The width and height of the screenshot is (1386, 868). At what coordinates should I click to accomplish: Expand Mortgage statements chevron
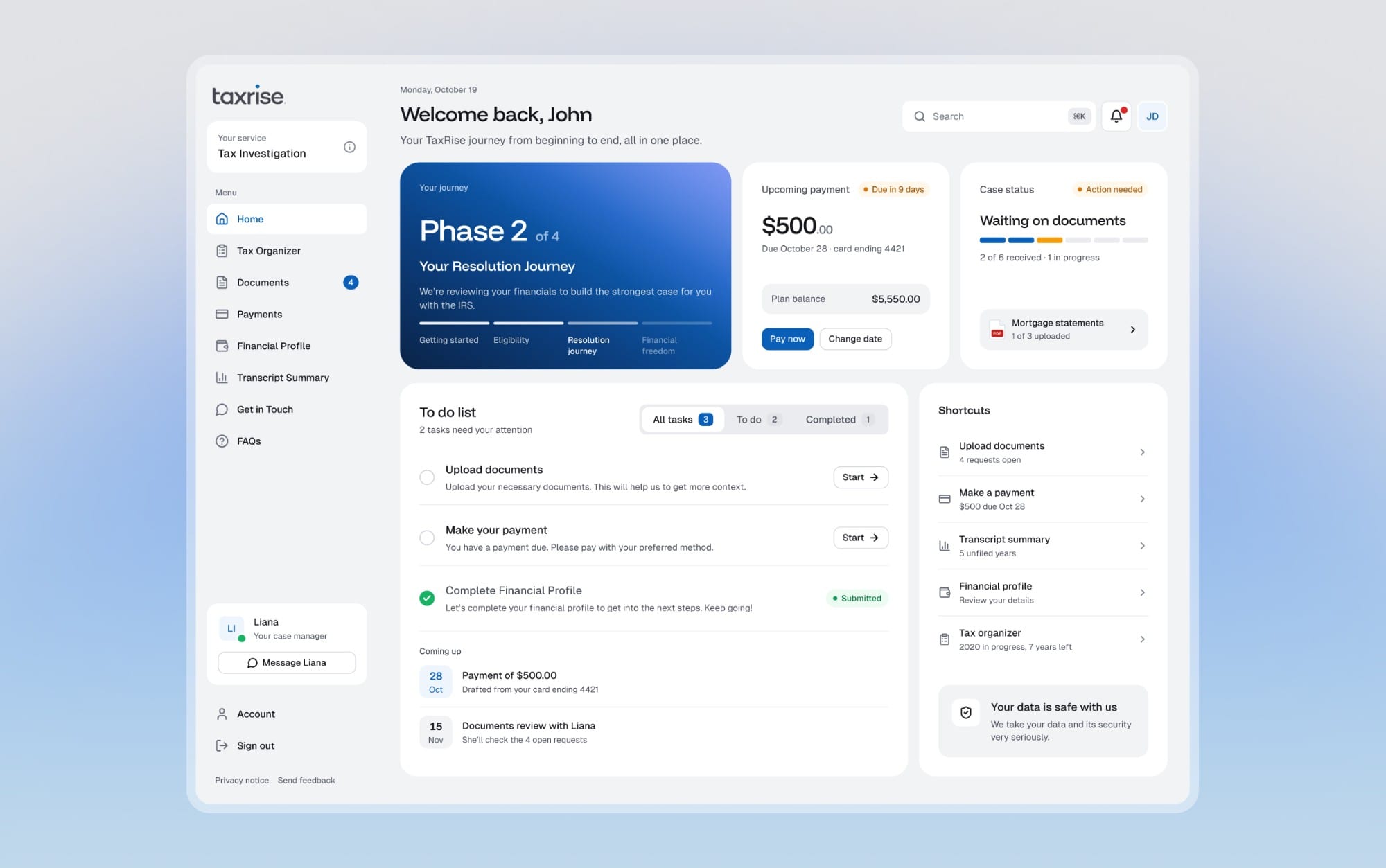[1133, 330]
